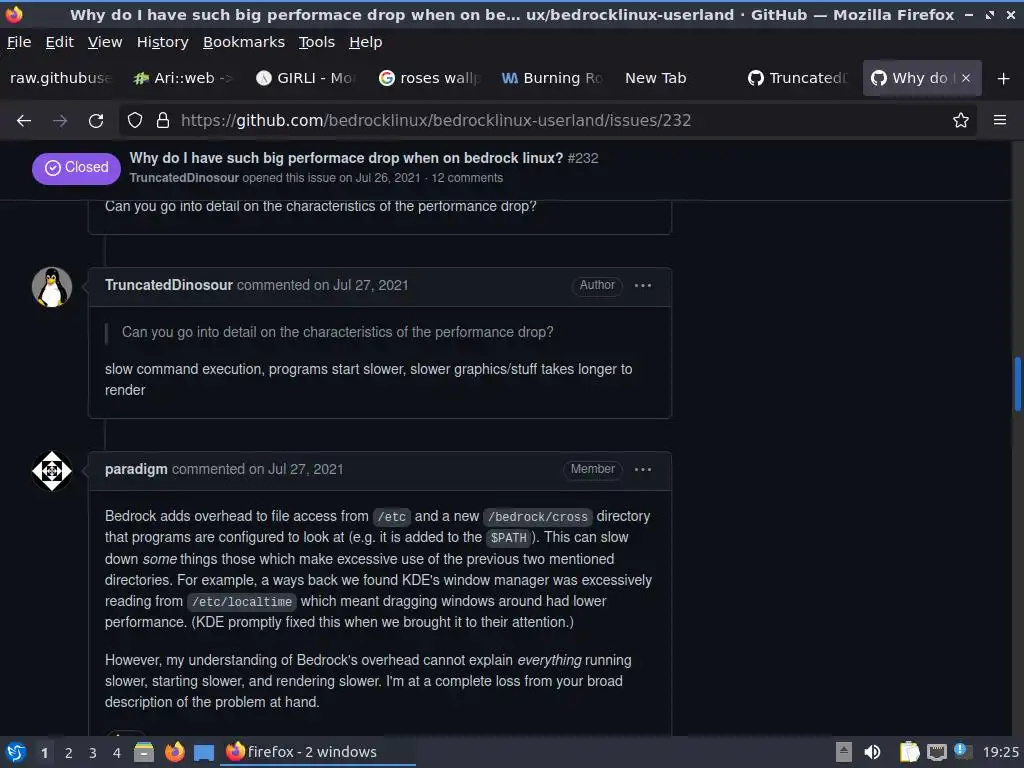Click the /bedrock/cross code snippet
Viewport: 1024px width, 768px height.
tap(537, 517)
